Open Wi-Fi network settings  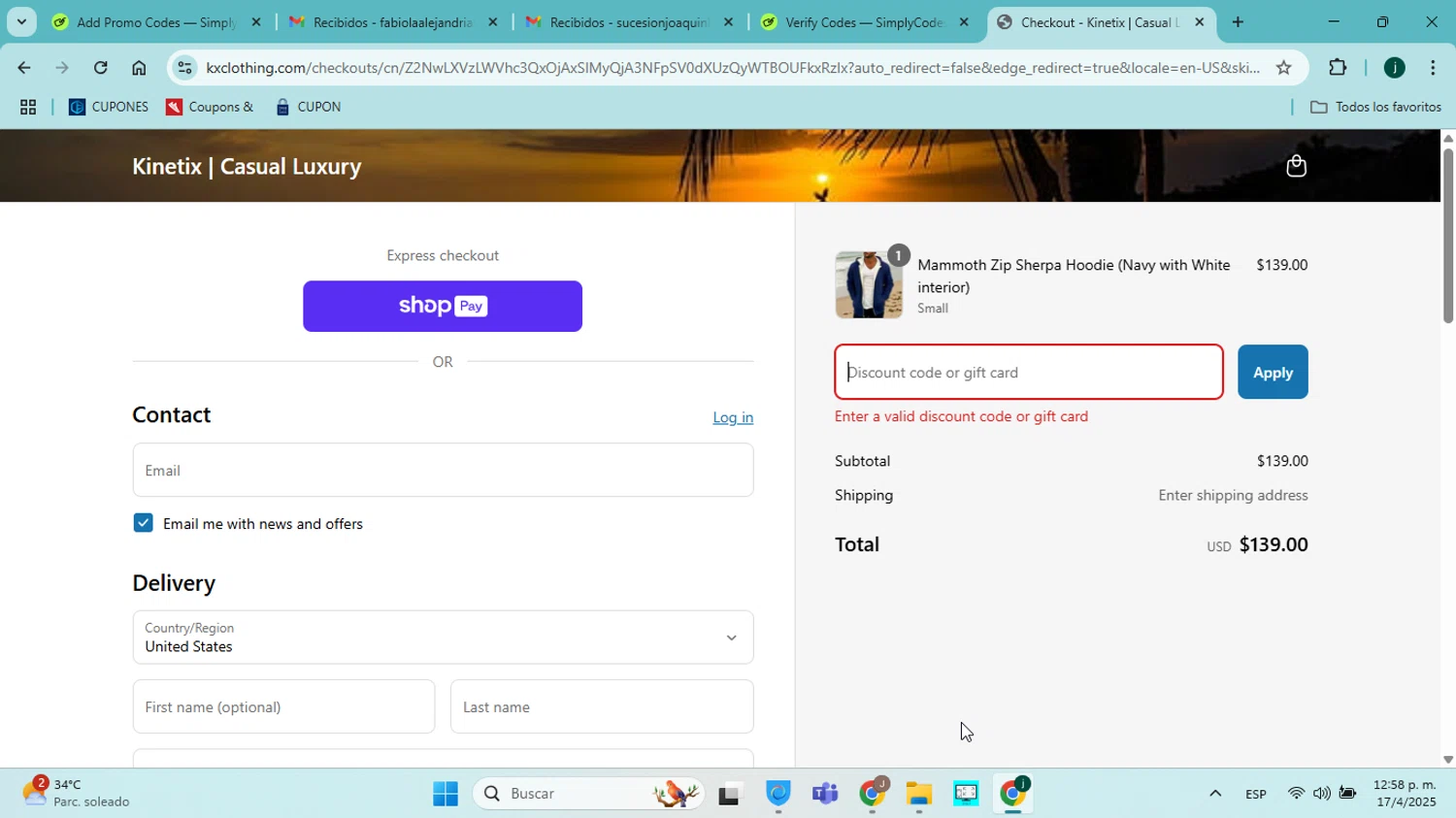click(x=1296, y=794)
